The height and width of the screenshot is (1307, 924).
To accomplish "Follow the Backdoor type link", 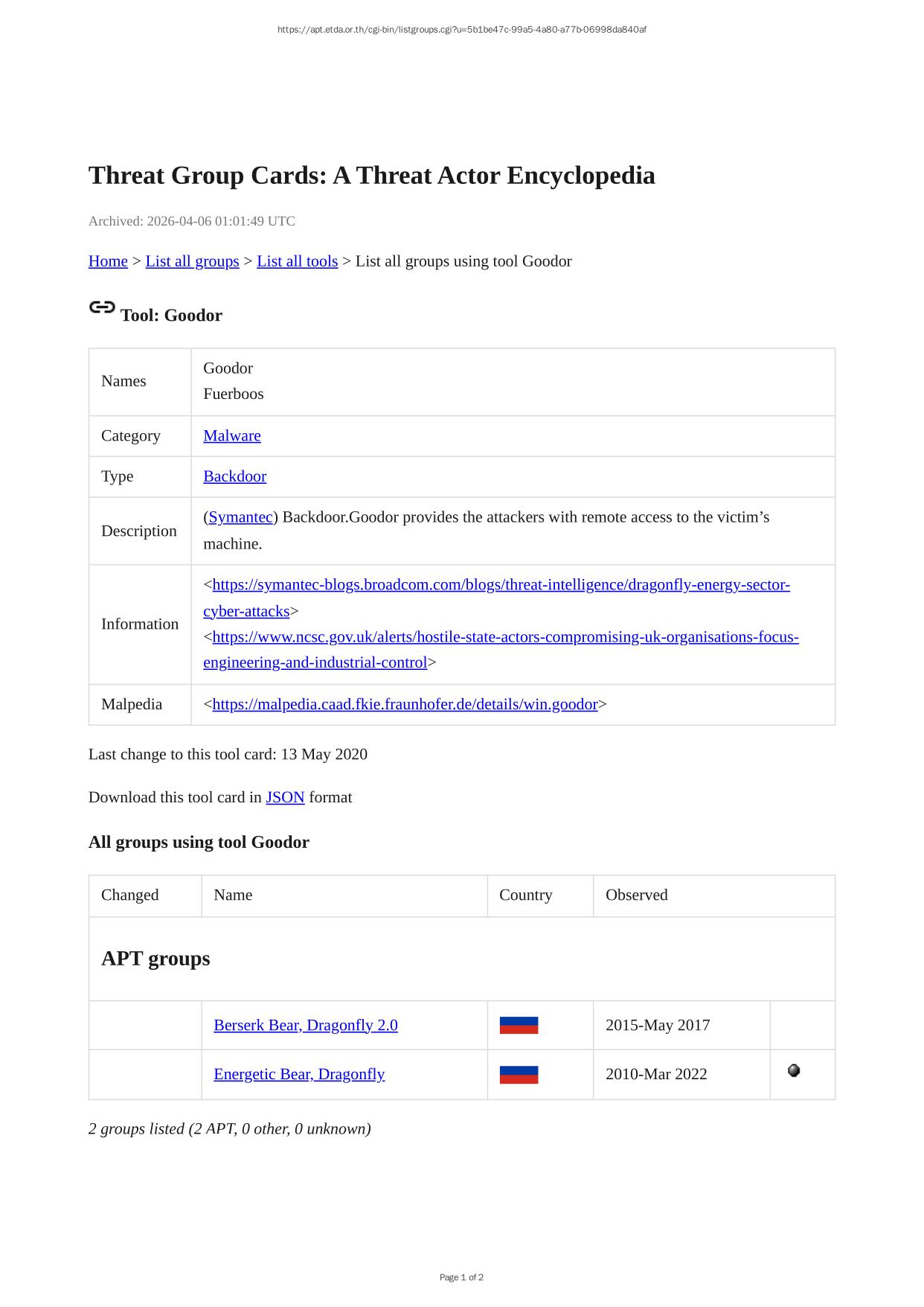I will [234, 476].
